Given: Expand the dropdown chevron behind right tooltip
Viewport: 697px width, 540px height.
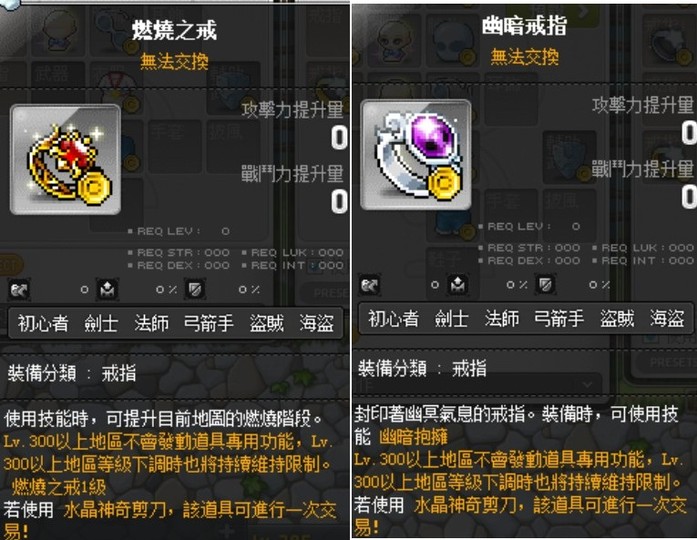Looking at the screenshot, I should (x=588, y=384).
